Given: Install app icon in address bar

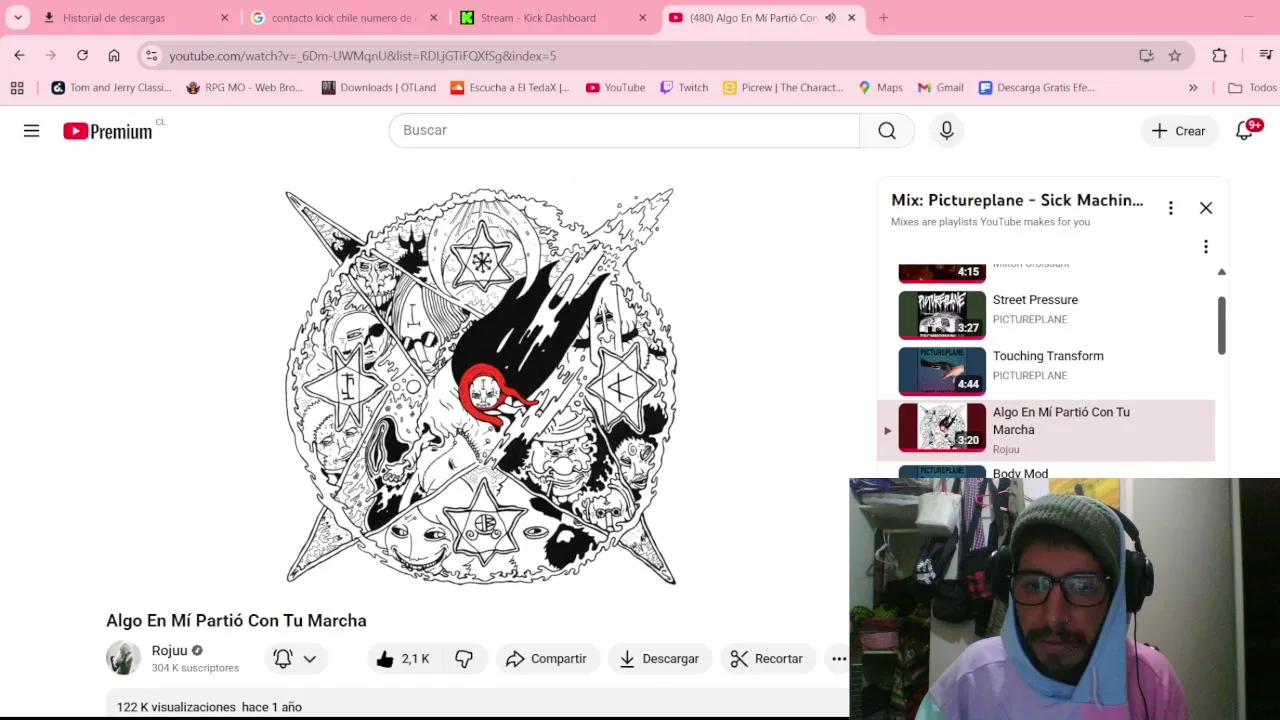Looking at the screenshot, I should coord(1146,56).
